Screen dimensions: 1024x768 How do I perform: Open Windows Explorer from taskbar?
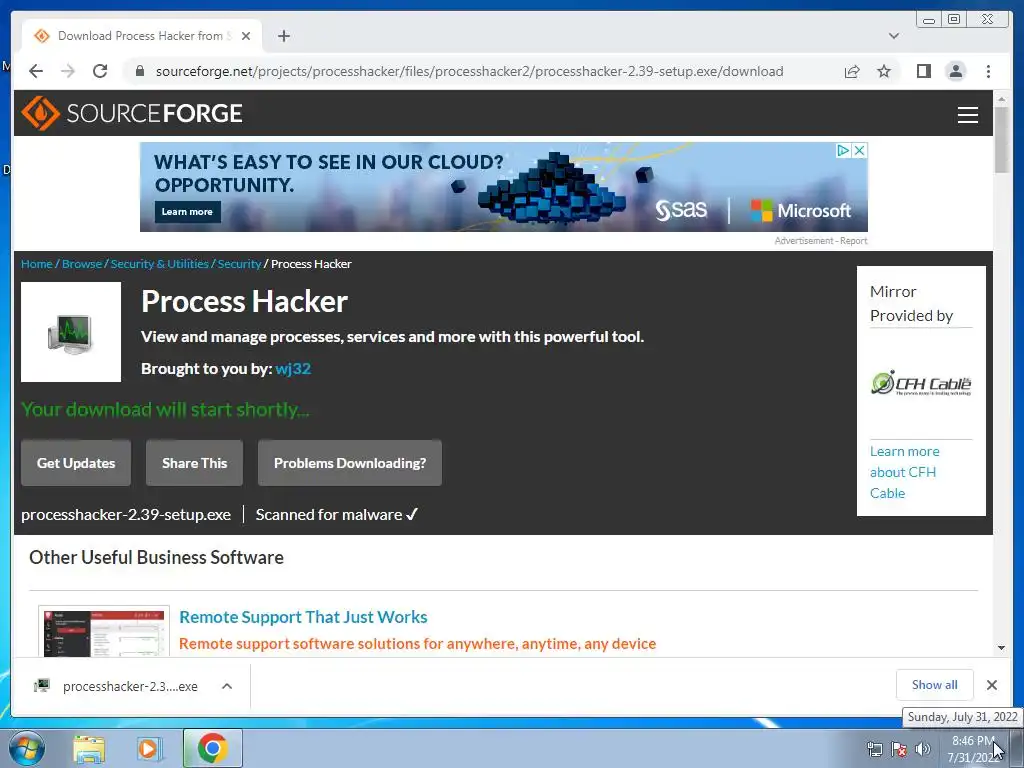coord(88,749)
